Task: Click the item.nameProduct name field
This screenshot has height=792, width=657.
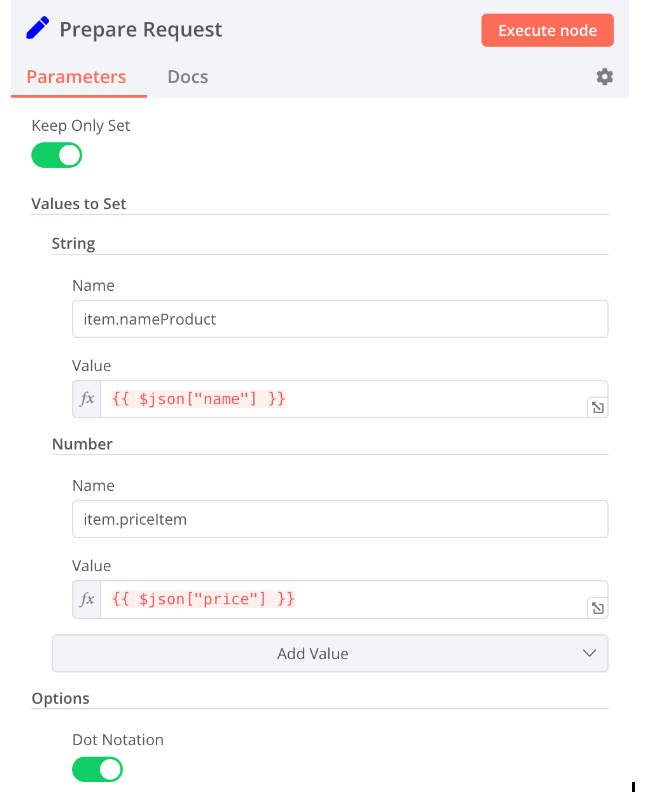Action: [x=340, y=319]
